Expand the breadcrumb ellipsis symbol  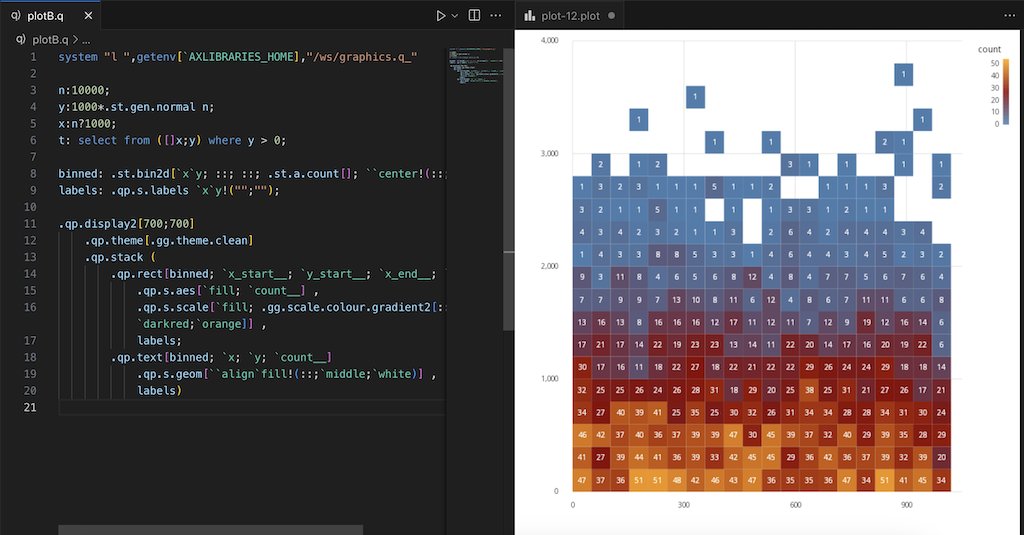[x=87, y=40]
